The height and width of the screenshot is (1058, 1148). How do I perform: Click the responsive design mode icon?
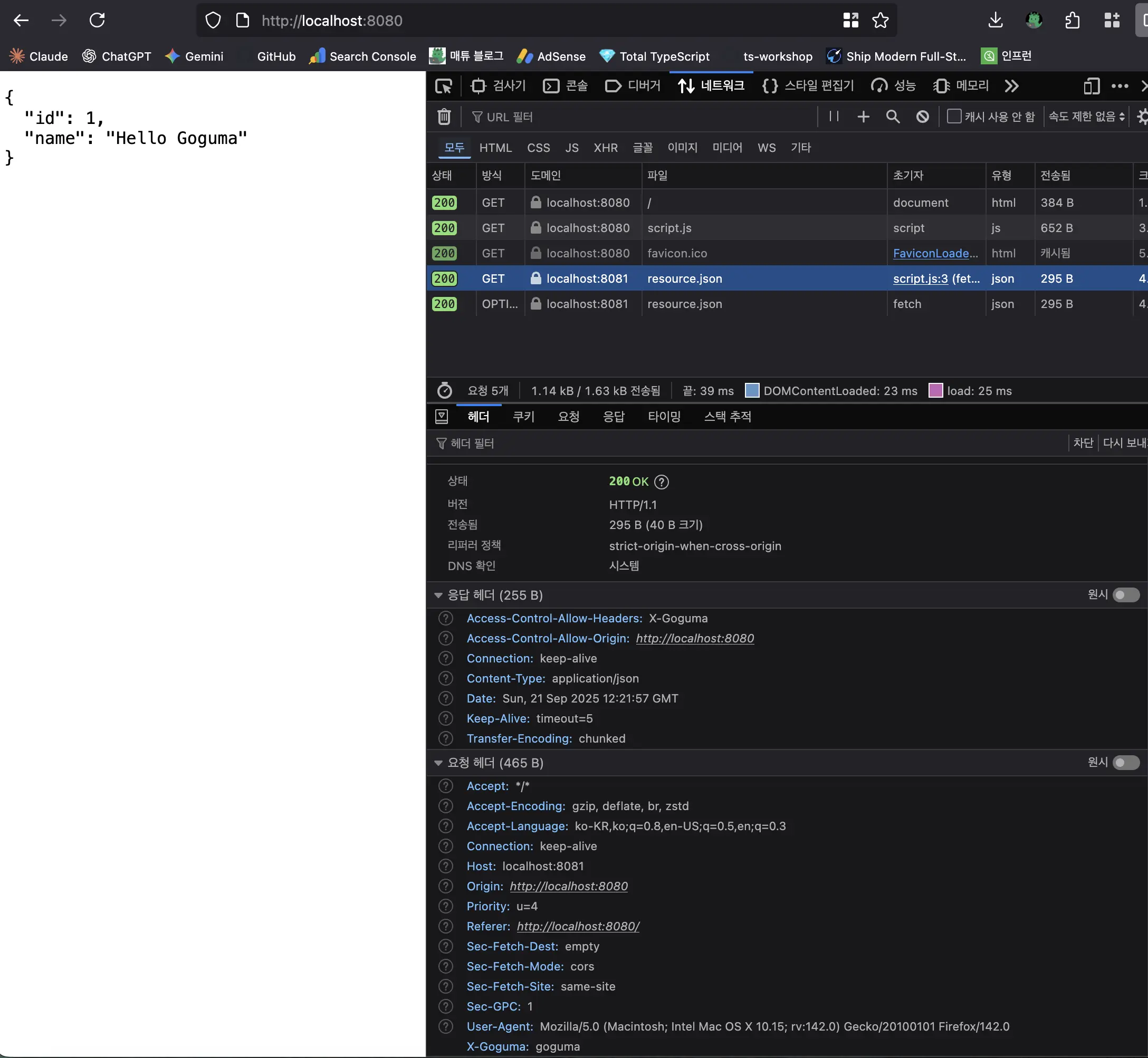1092,86
